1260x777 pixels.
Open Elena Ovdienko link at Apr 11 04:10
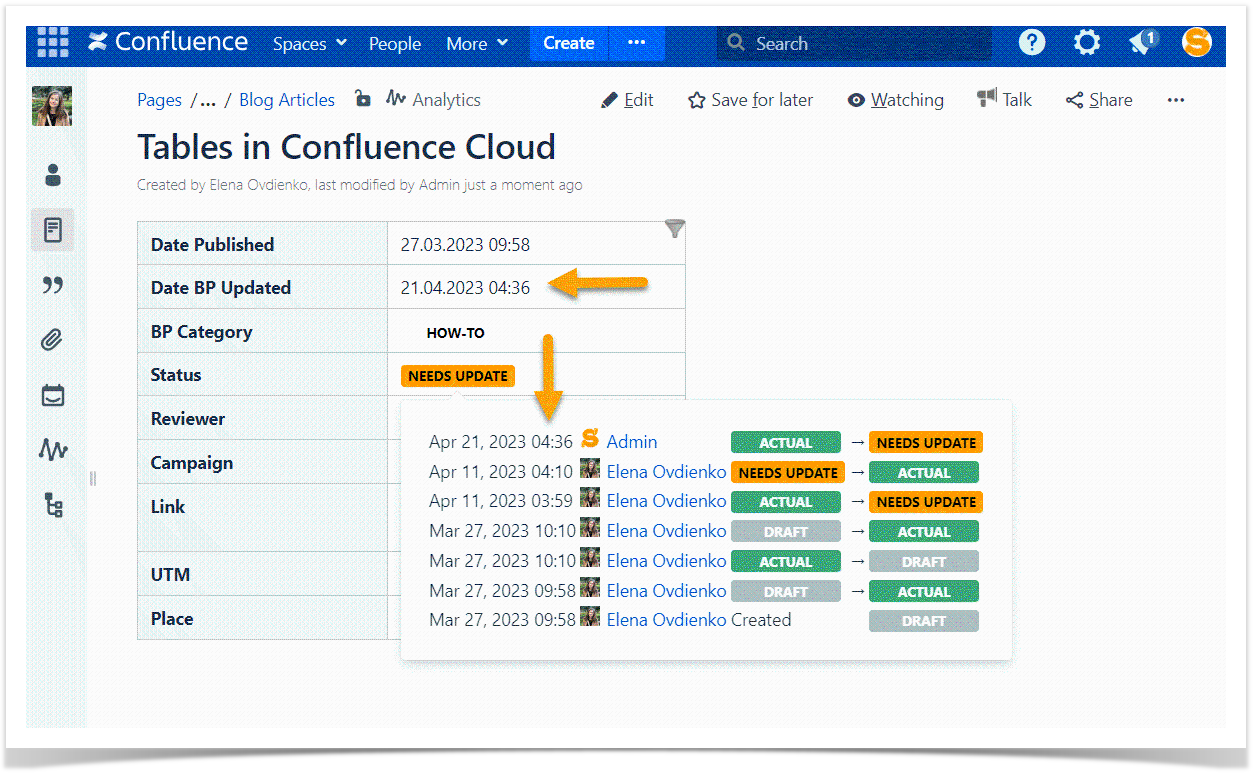[x=666, y=471]
